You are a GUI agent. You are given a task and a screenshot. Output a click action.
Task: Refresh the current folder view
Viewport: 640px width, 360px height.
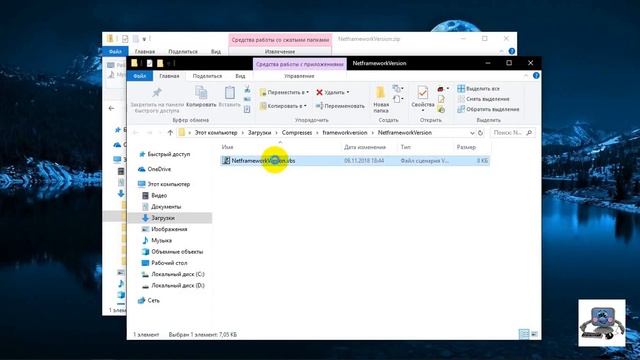click(x=480, y=133)
